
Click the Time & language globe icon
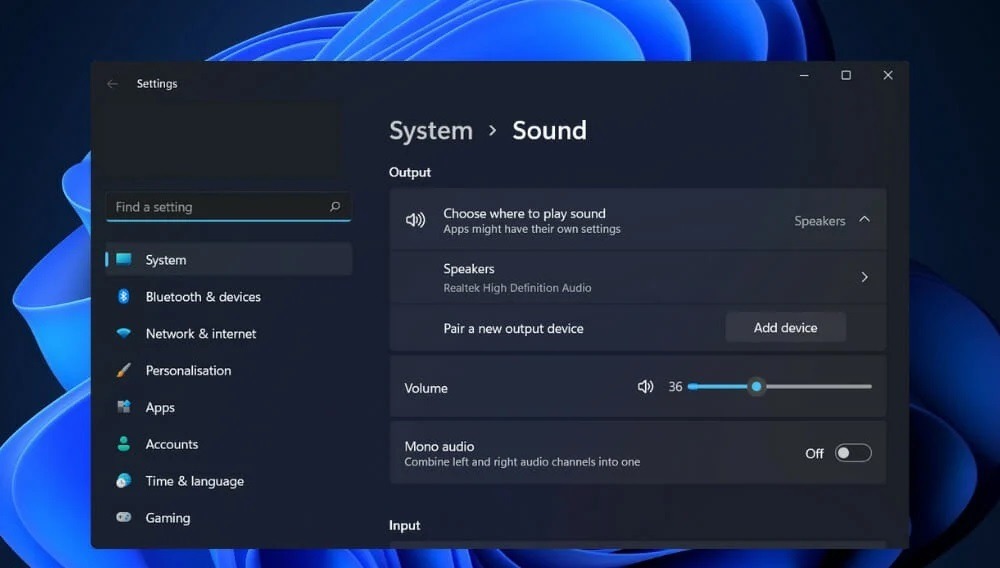(x=124, y=481)
